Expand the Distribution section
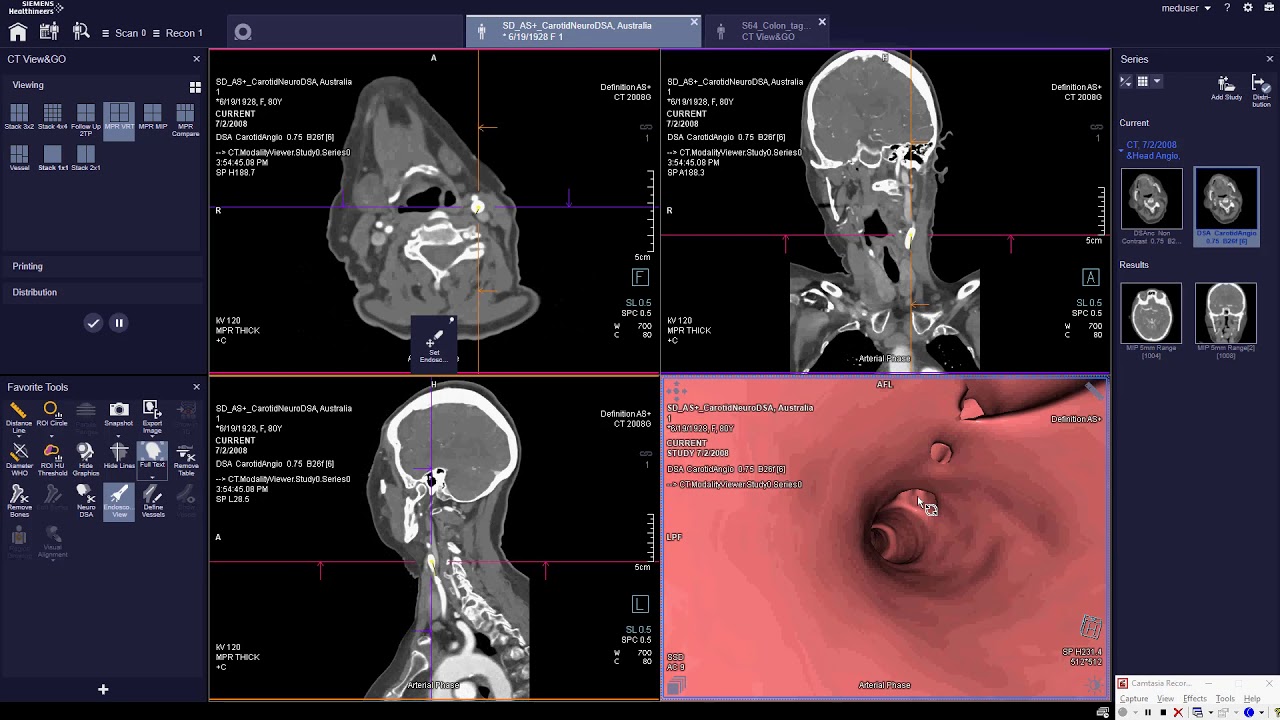The height and width of the screenshot is (720, 1280). coord(104,292)
